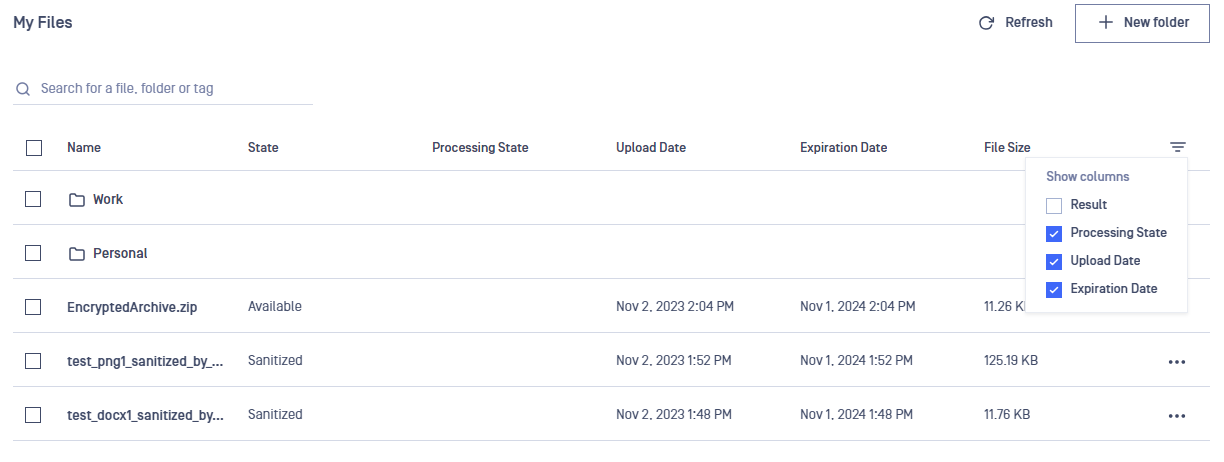The image size is (1224, 462).
Task: Enable the Result column checkbox
Action: [1054, 205]
